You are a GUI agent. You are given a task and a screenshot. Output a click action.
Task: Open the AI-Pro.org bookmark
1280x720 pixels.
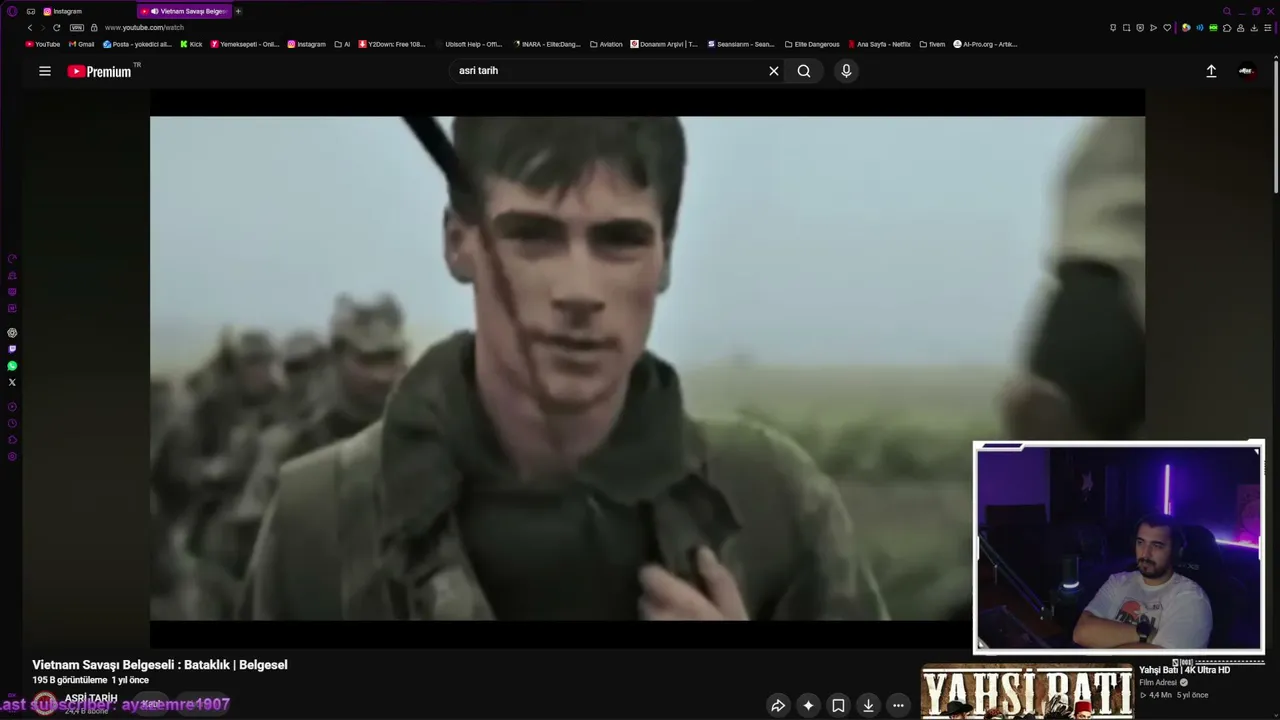click(x=986, y=44)
